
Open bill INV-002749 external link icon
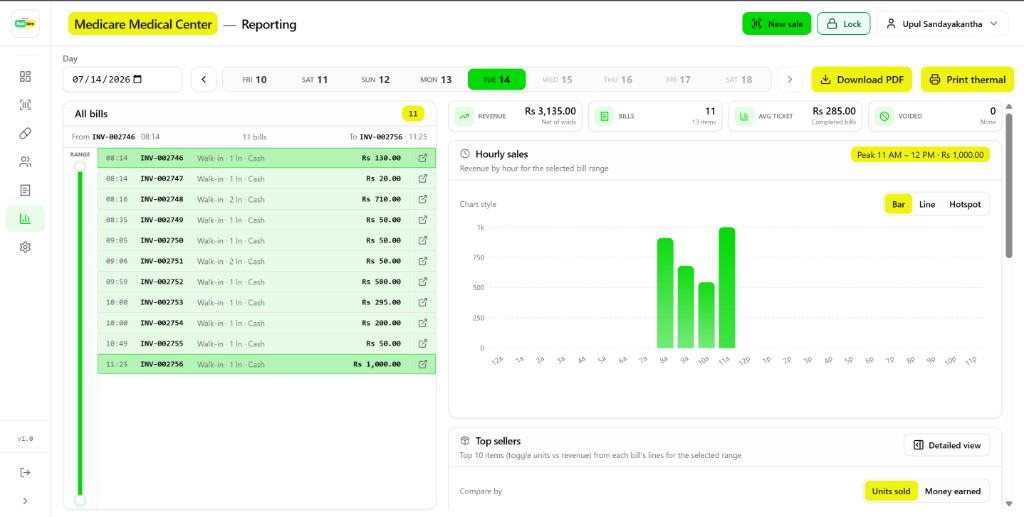tap(423, 219)
